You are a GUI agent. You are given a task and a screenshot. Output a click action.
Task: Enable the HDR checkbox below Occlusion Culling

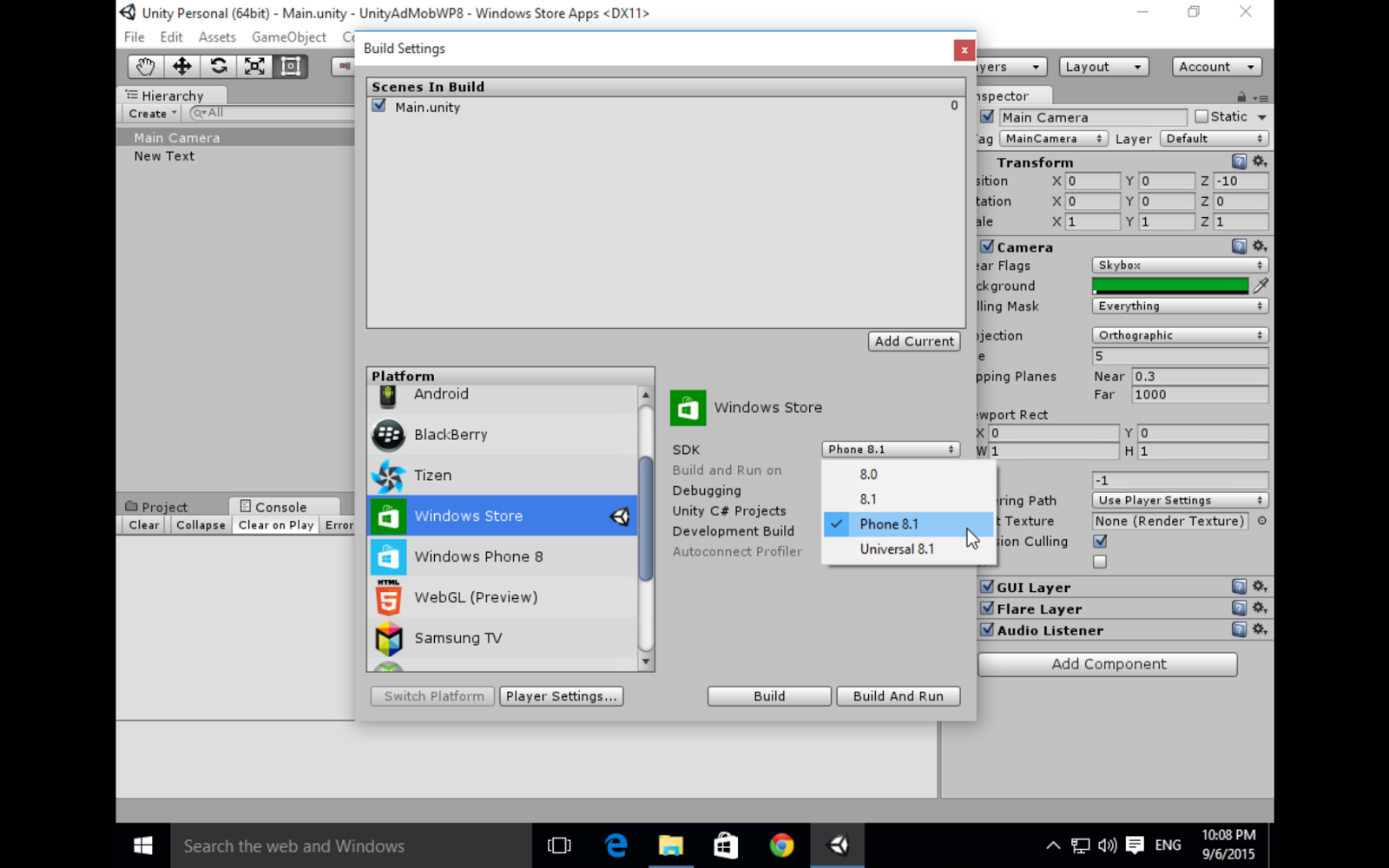(x=1100, y=562)
